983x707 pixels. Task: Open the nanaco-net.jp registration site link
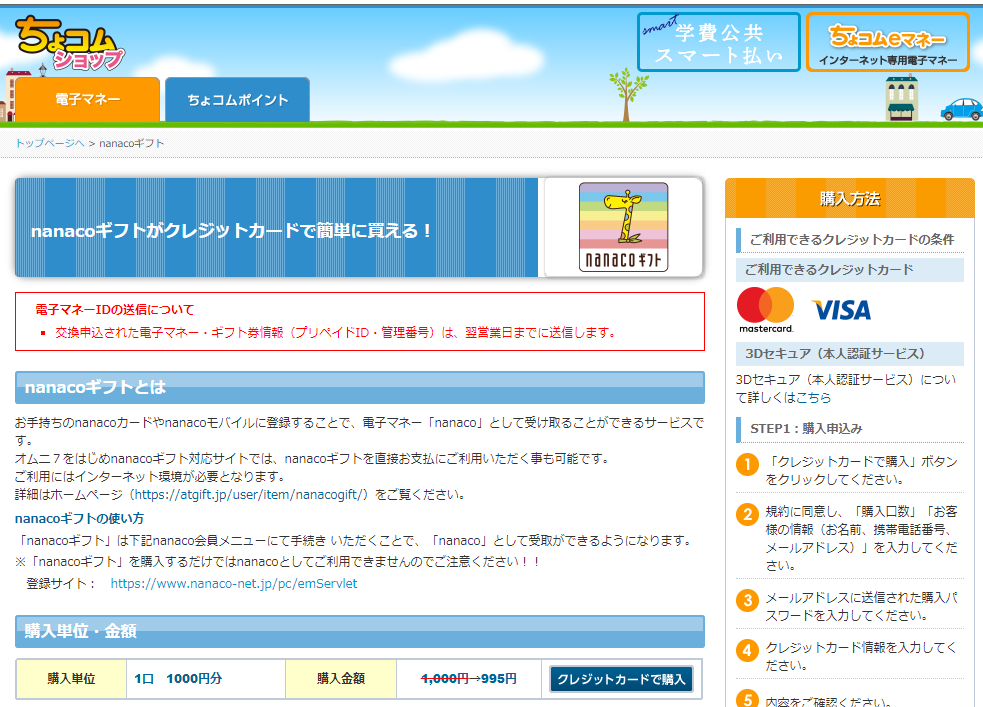(234, 584)
